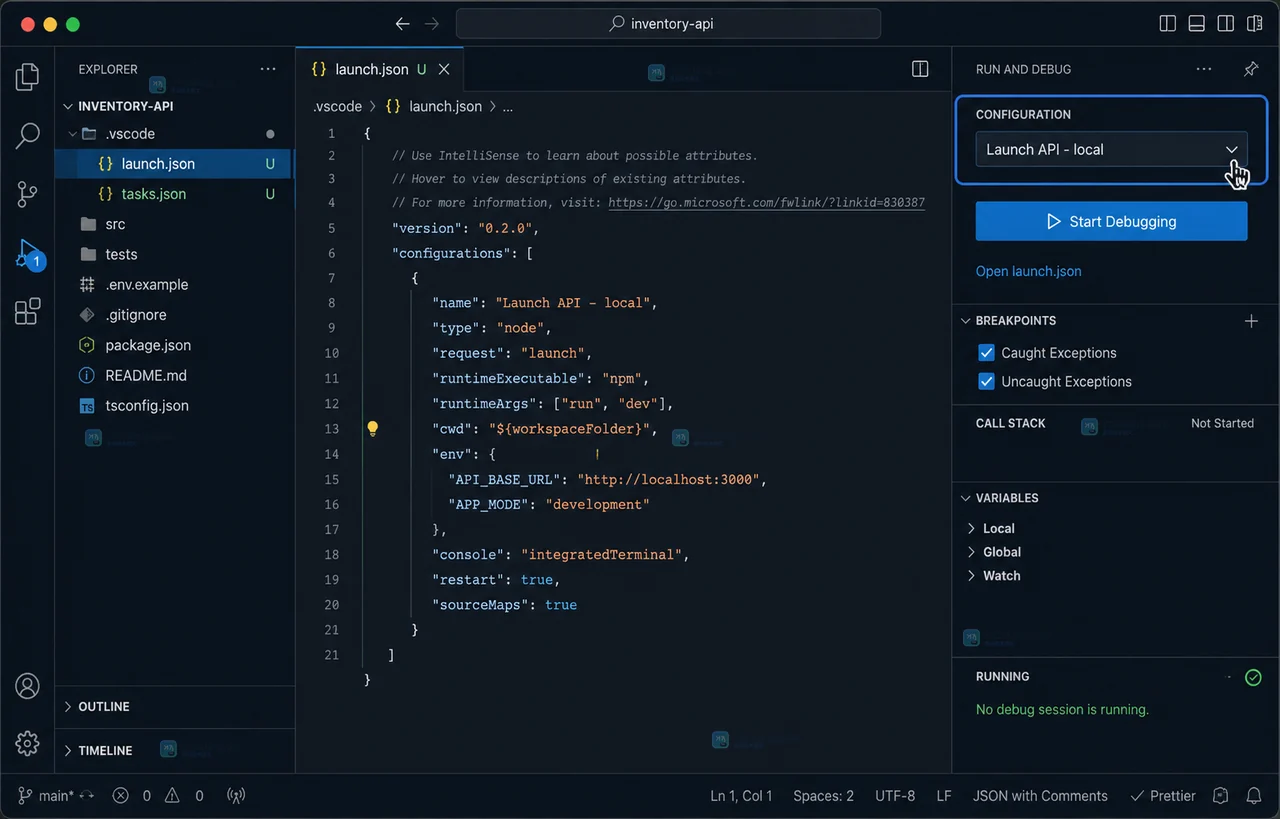Click Ln 1, Col 1 in status bar
This screenshot has height=819, width=1280.
pos(741,796)
